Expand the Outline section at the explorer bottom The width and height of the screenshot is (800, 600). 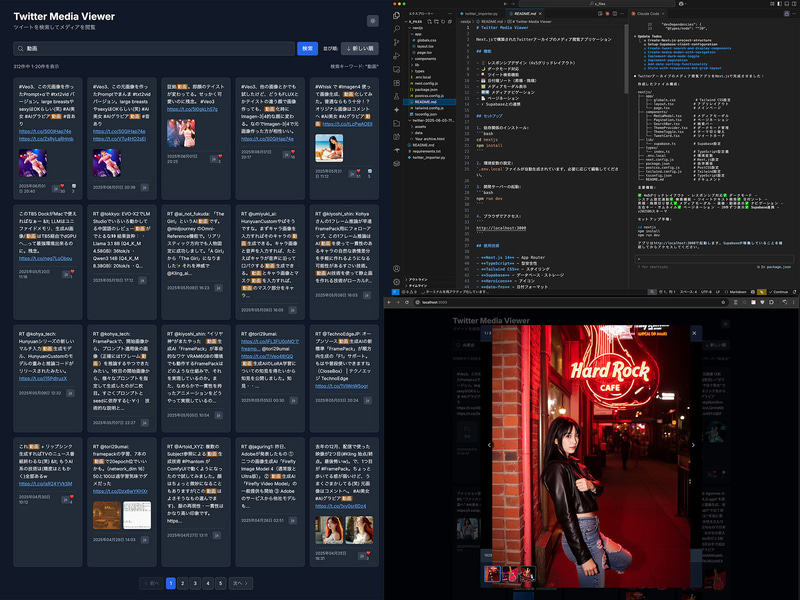pos(417,280)
